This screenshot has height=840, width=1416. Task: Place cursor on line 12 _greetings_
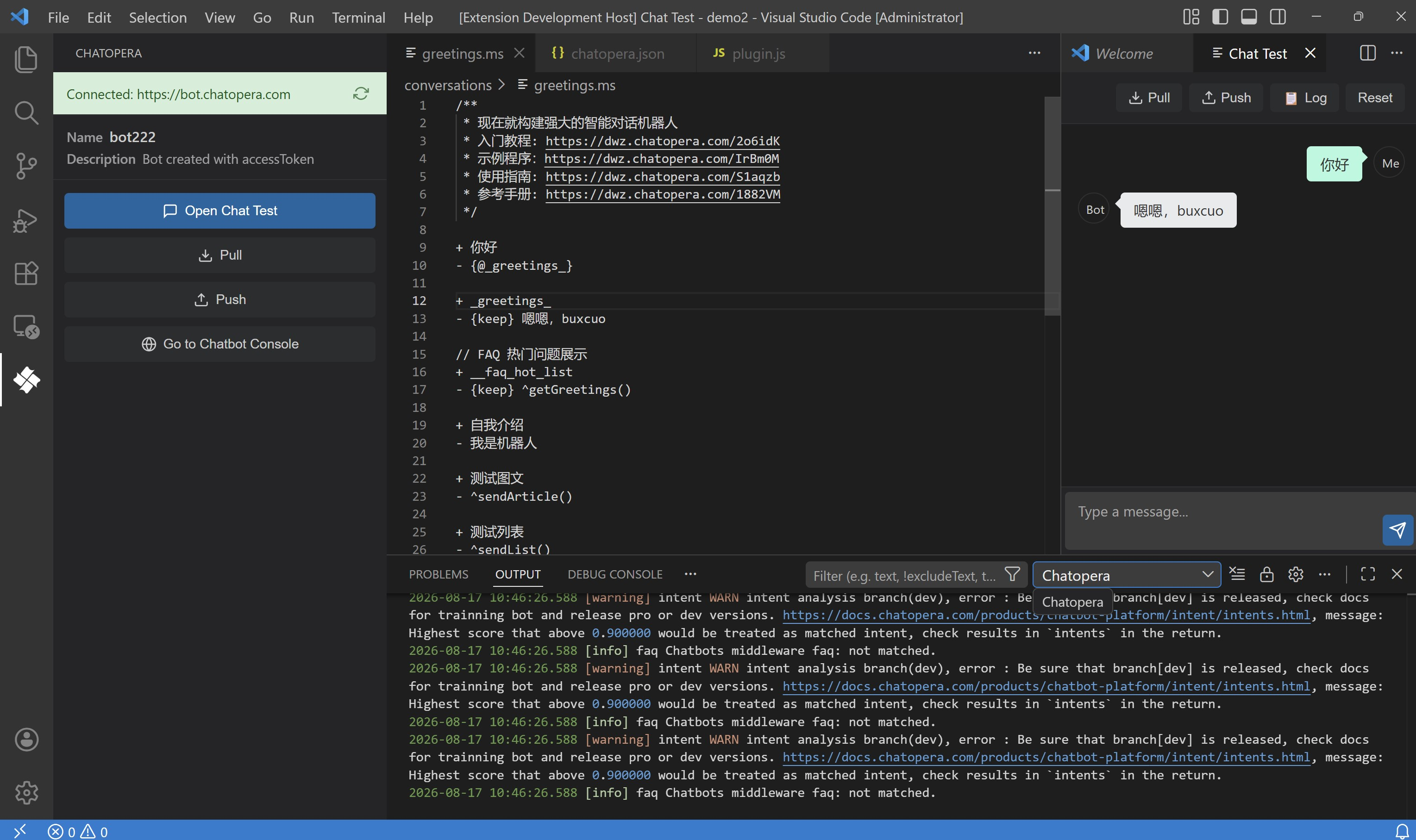tap(511, 300)
